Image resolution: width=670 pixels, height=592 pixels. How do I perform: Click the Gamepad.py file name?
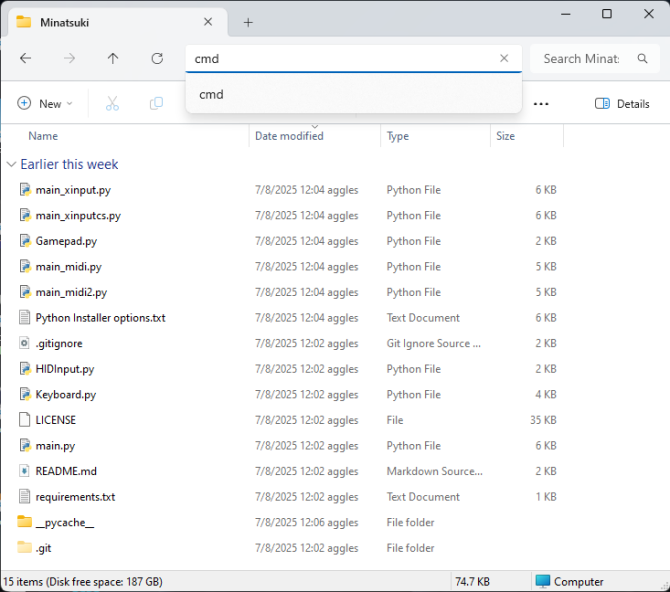coord(66,241)
